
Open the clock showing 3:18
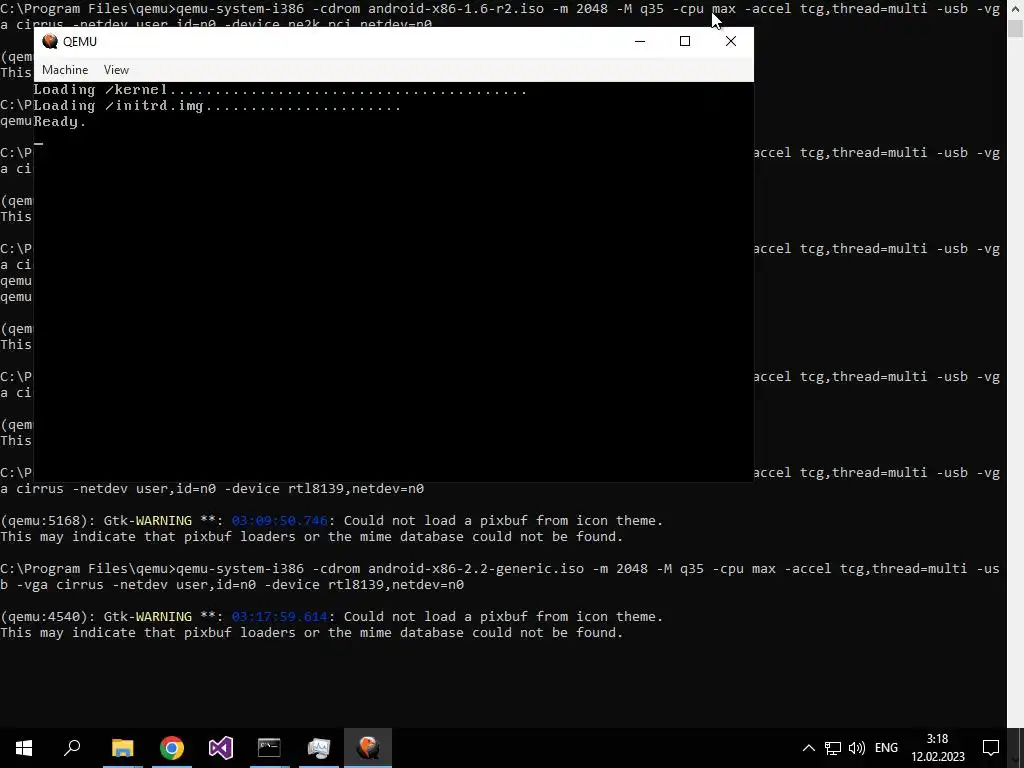(938, 748)
